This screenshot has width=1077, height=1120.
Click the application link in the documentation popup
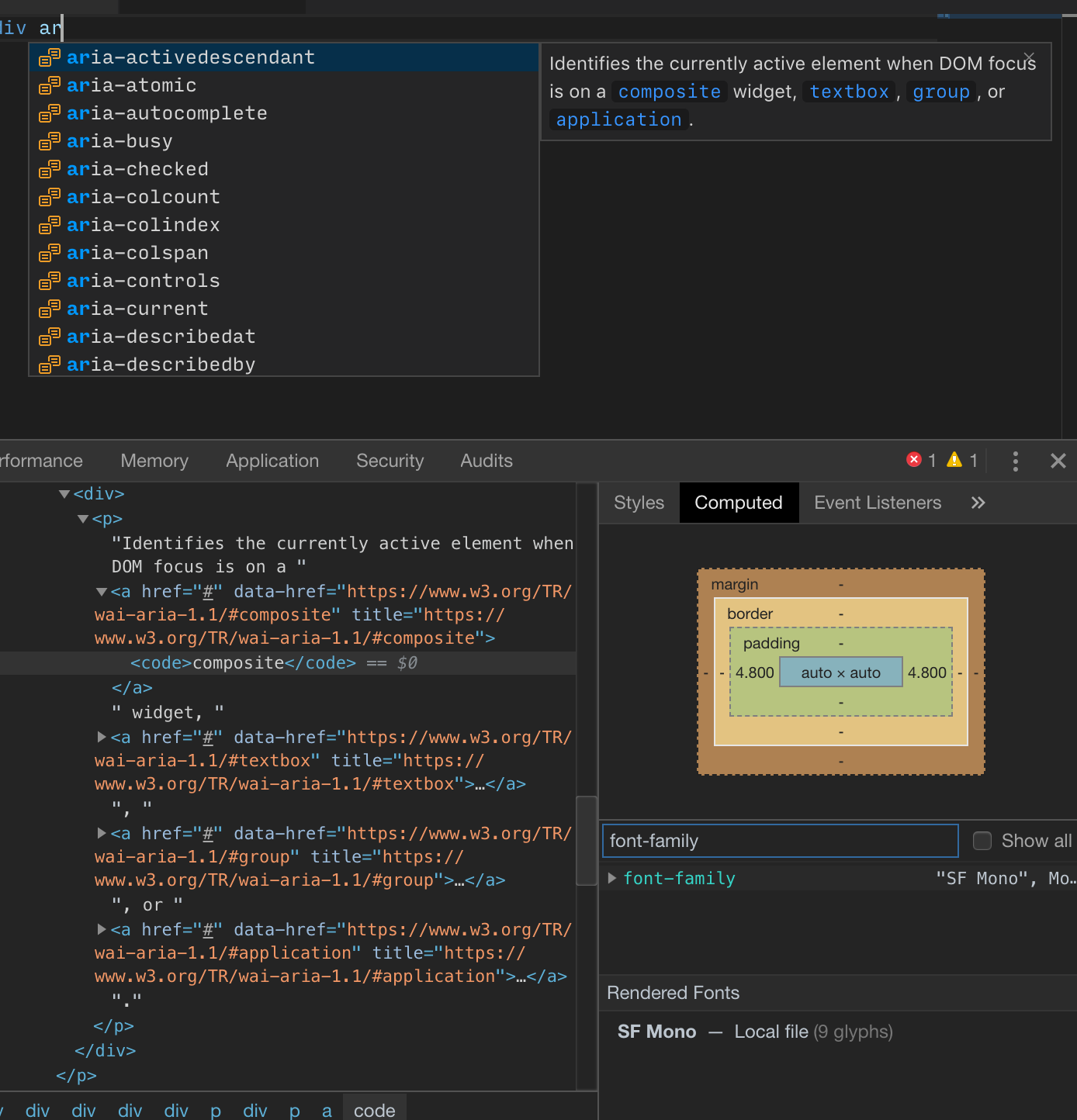pyautogui.click(x=618, y=119)
